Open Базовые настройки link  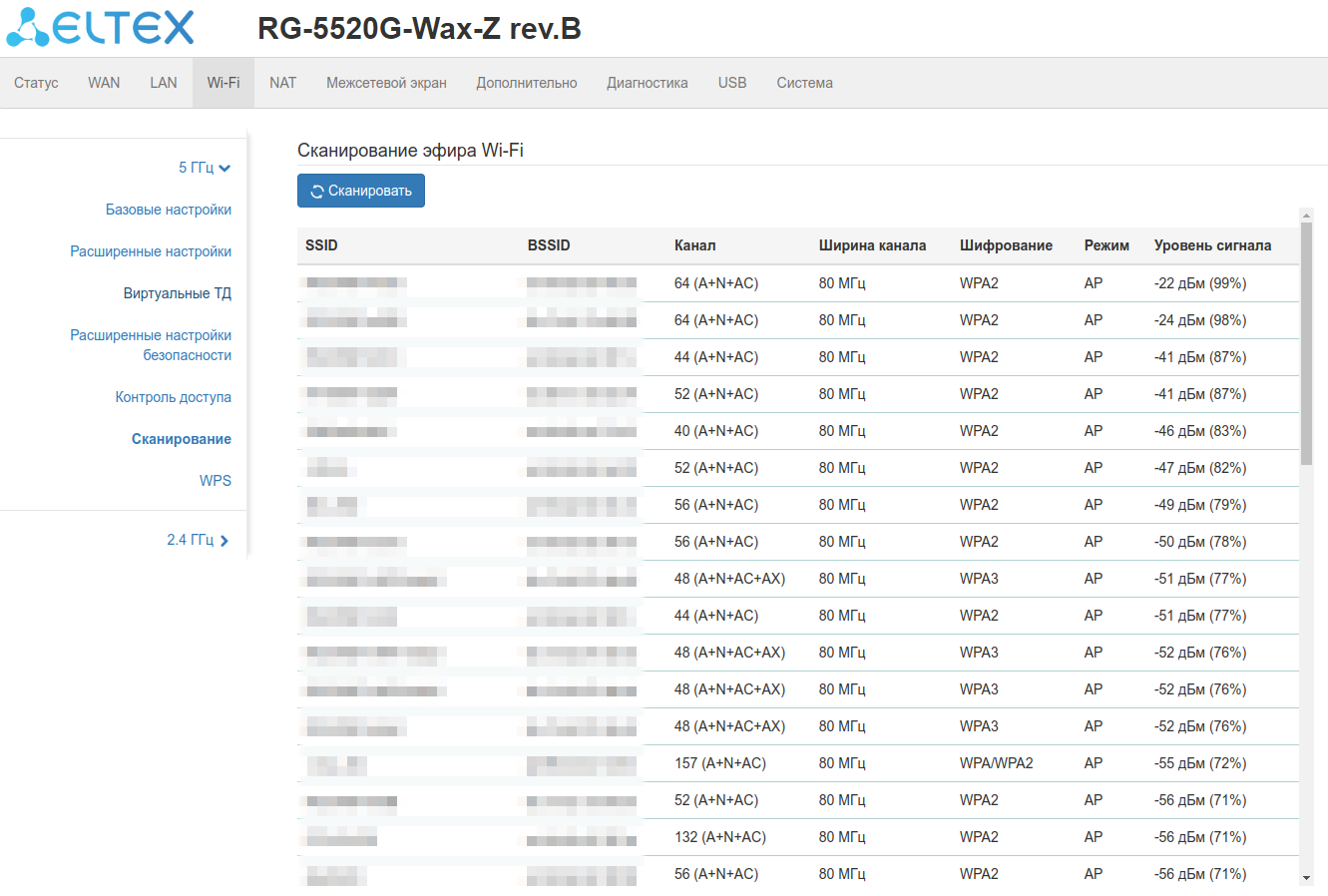coord(168,210)
